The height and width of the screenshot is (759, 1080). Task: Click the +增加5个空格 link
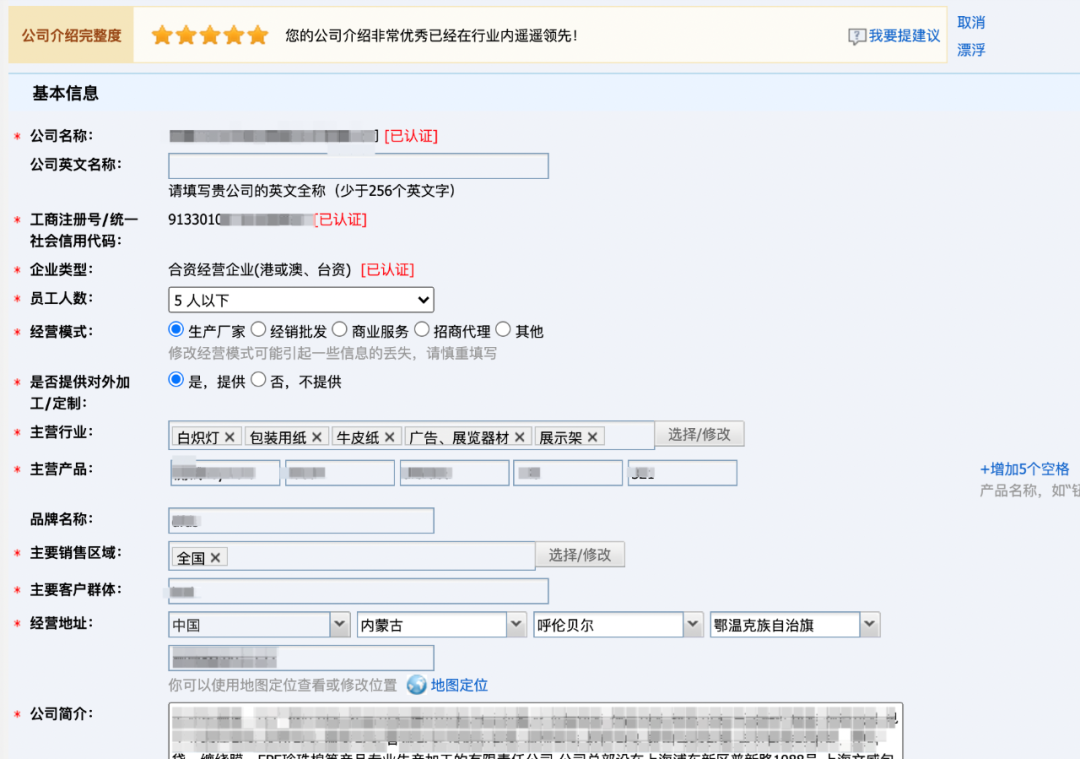coord(1024,469)
